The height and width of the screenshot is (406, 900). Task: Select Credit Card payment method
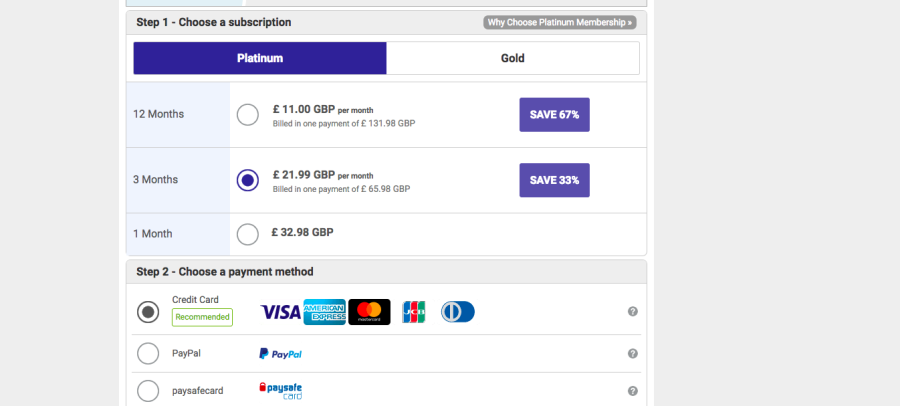148,312
